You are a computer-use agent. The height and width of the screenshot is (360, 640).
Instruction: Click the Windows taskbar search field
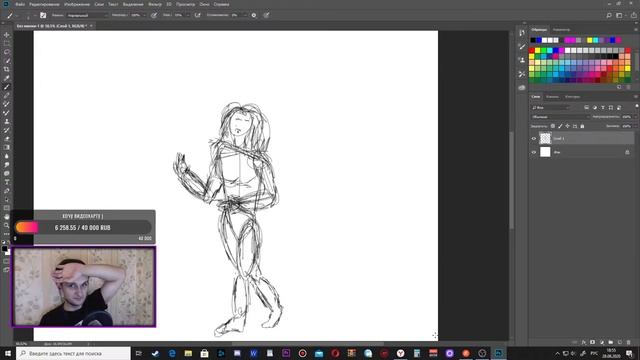[73, 353]
